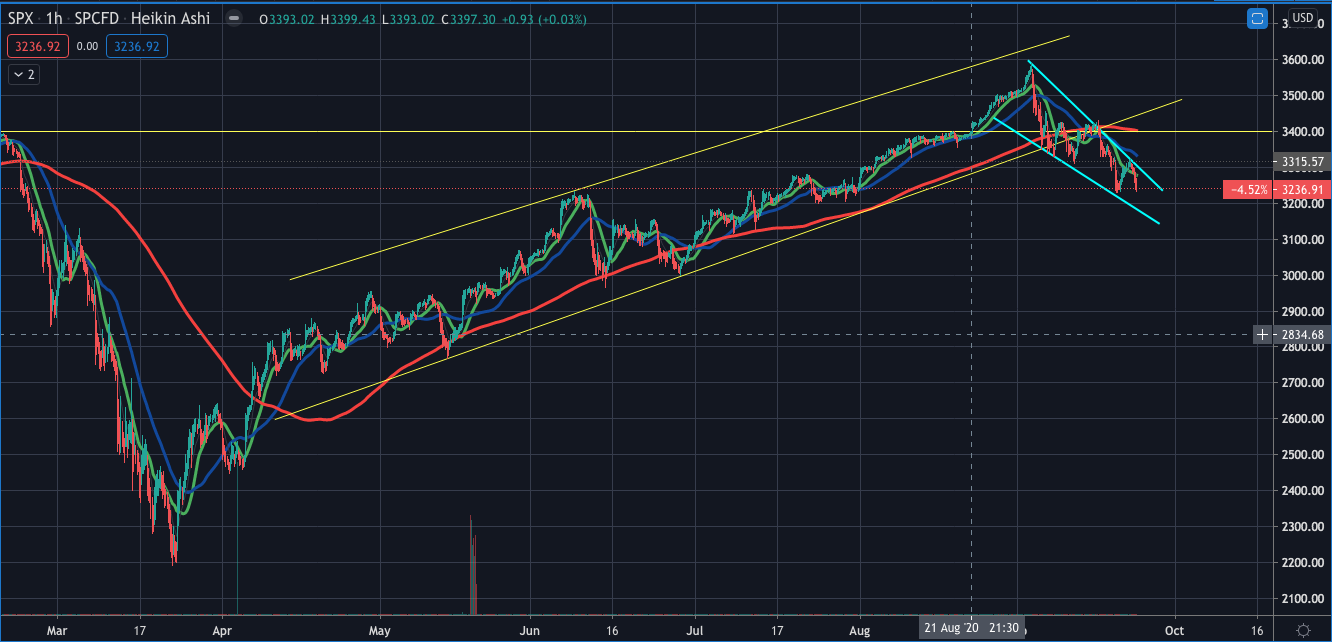Click the 2834.68 crosshair price label
Viewport: 1332px width, 642px height.
1300,334
